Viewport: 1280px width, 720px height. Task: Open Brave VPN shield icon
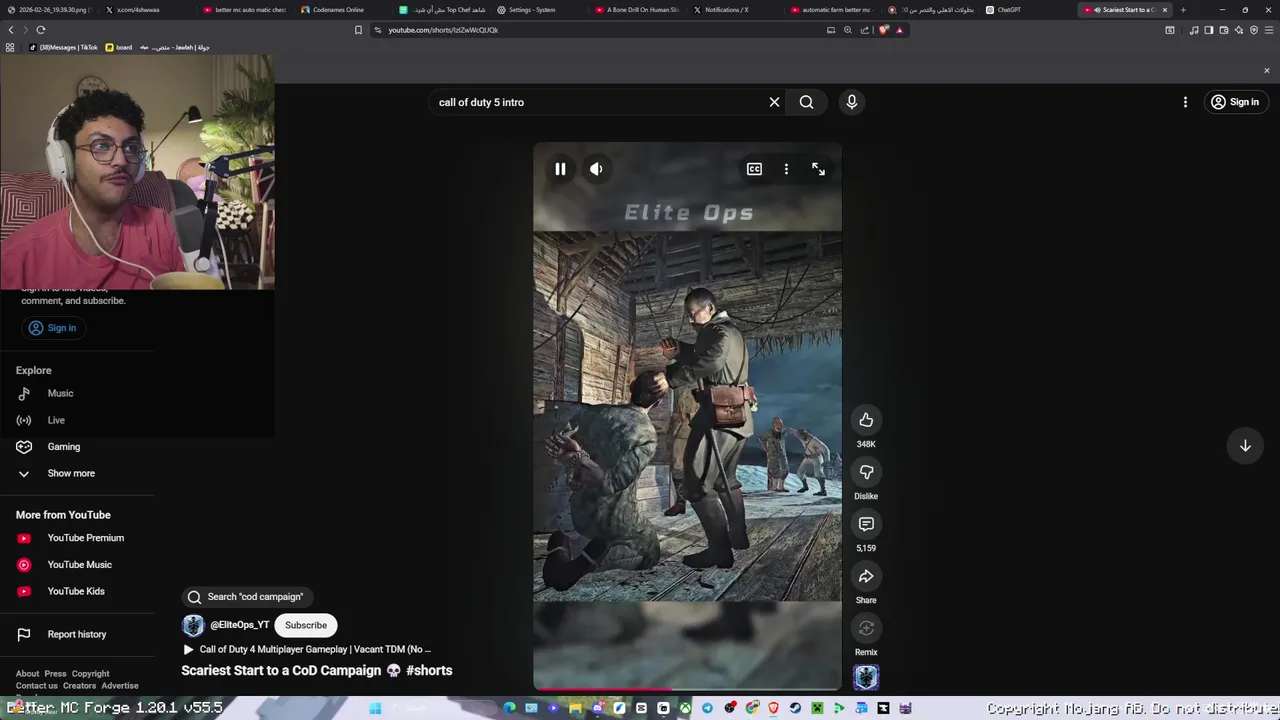[1254, 30]
